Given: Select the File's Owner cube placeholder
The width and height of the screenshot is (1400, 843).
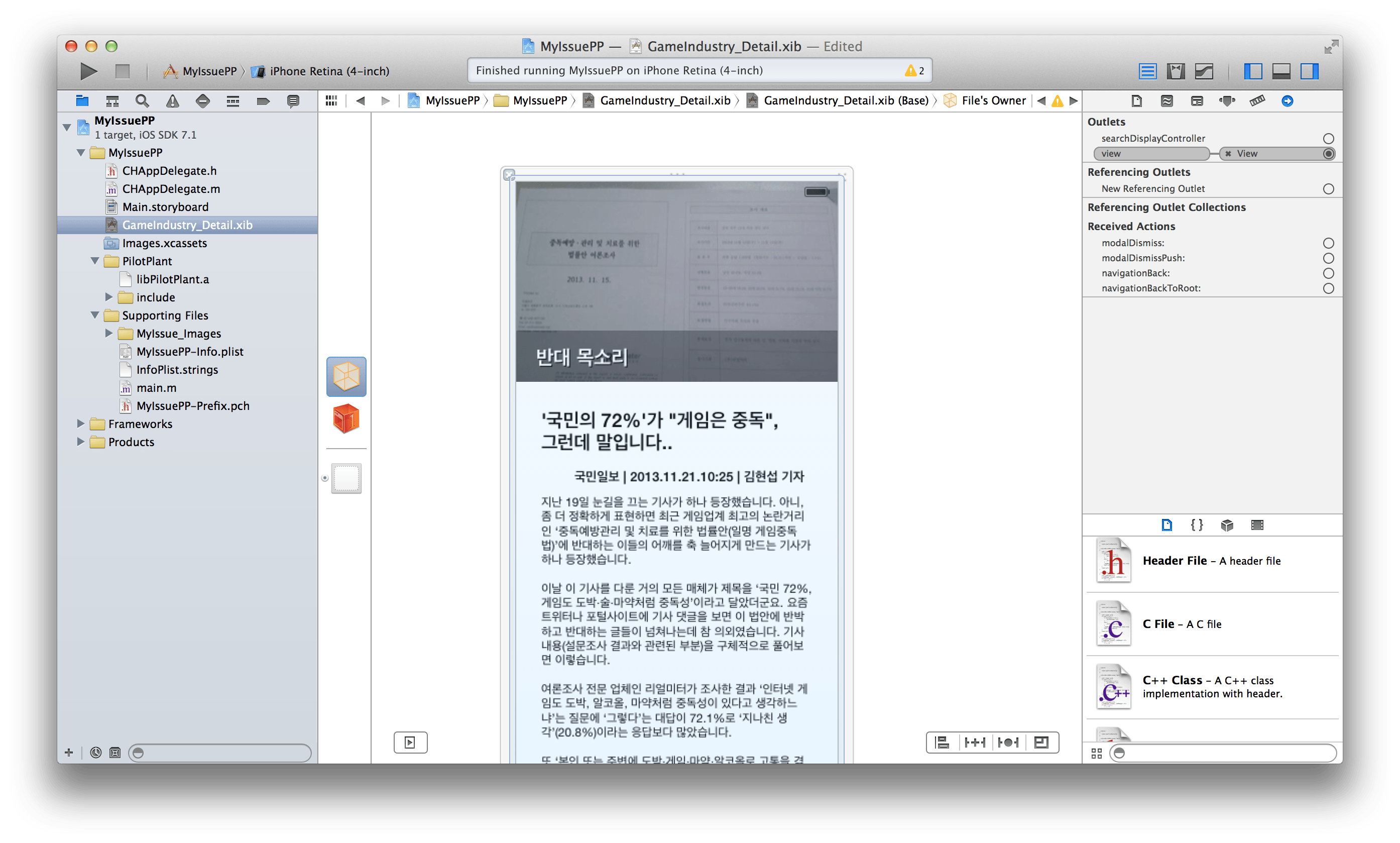Looking at the screenshot, I should (x=346, y=377).
